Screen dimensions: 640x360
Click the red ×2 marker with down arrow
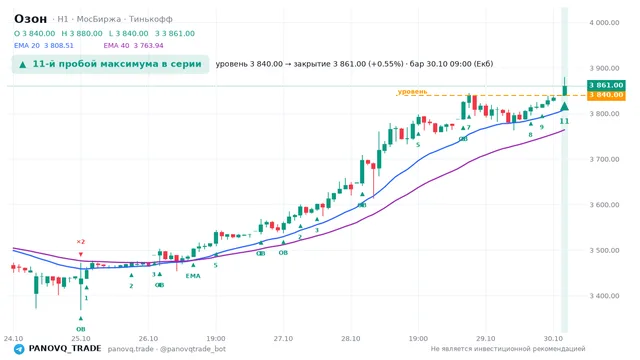click(81, 248)
